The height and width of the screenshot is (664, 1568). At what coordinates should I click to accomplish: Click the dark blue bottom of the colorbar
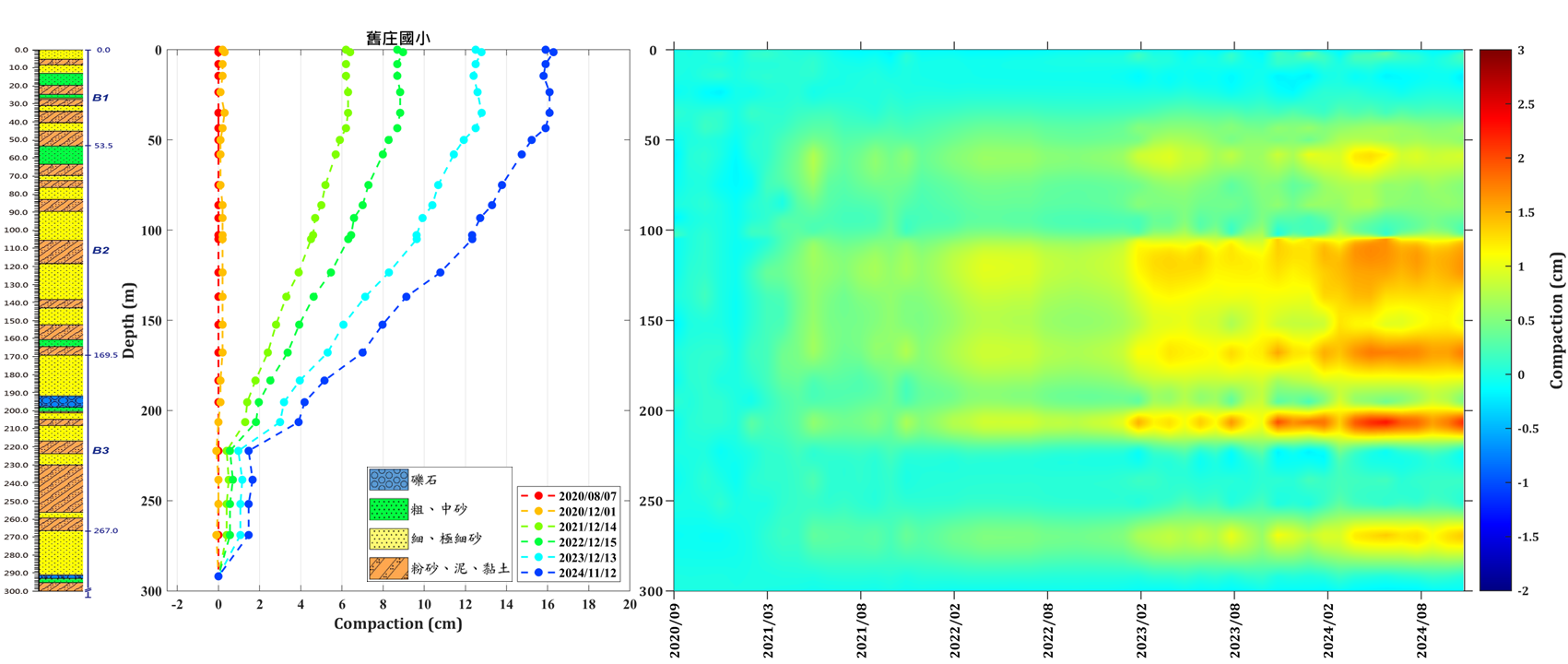1495,586
